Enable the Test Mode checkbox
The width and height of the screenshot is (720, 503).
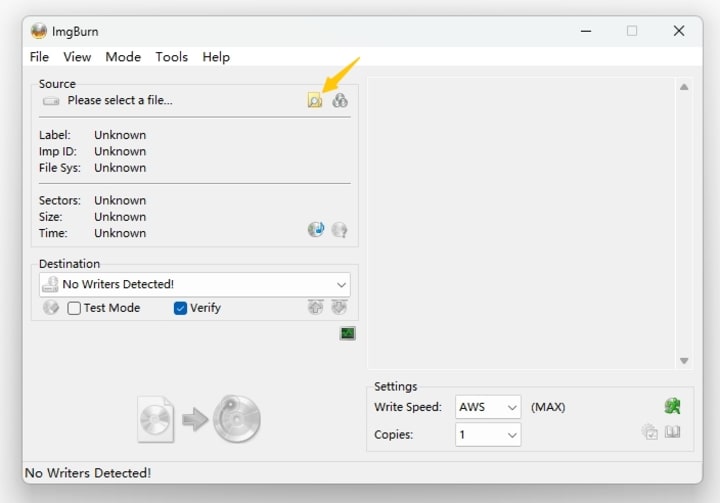point(74,308)
